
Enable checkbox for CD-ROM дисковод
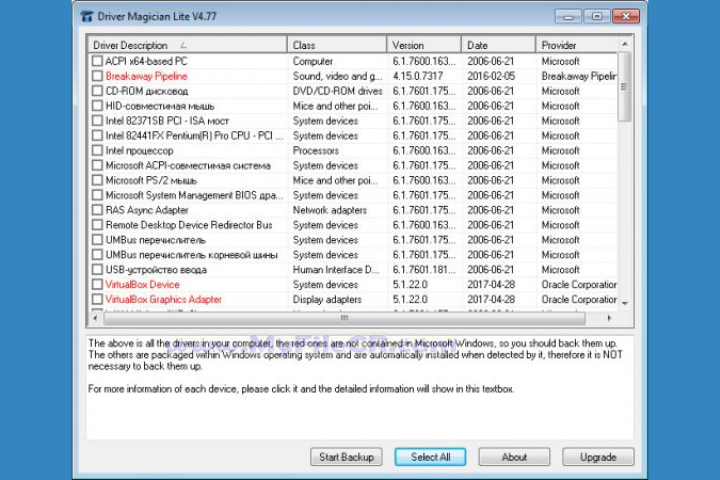97,91
